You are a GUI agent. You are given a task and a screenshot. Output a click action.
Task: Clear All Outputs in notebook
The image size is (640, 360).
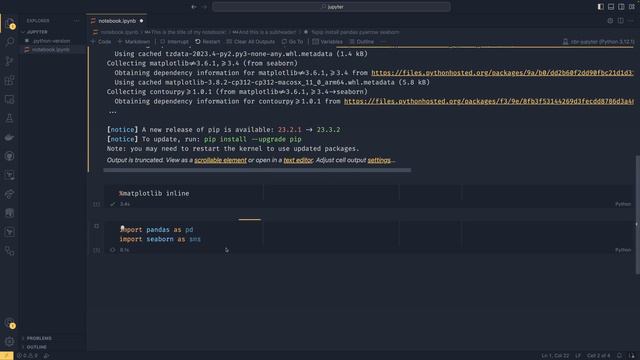pyautogui.click(x=251, y=42)
